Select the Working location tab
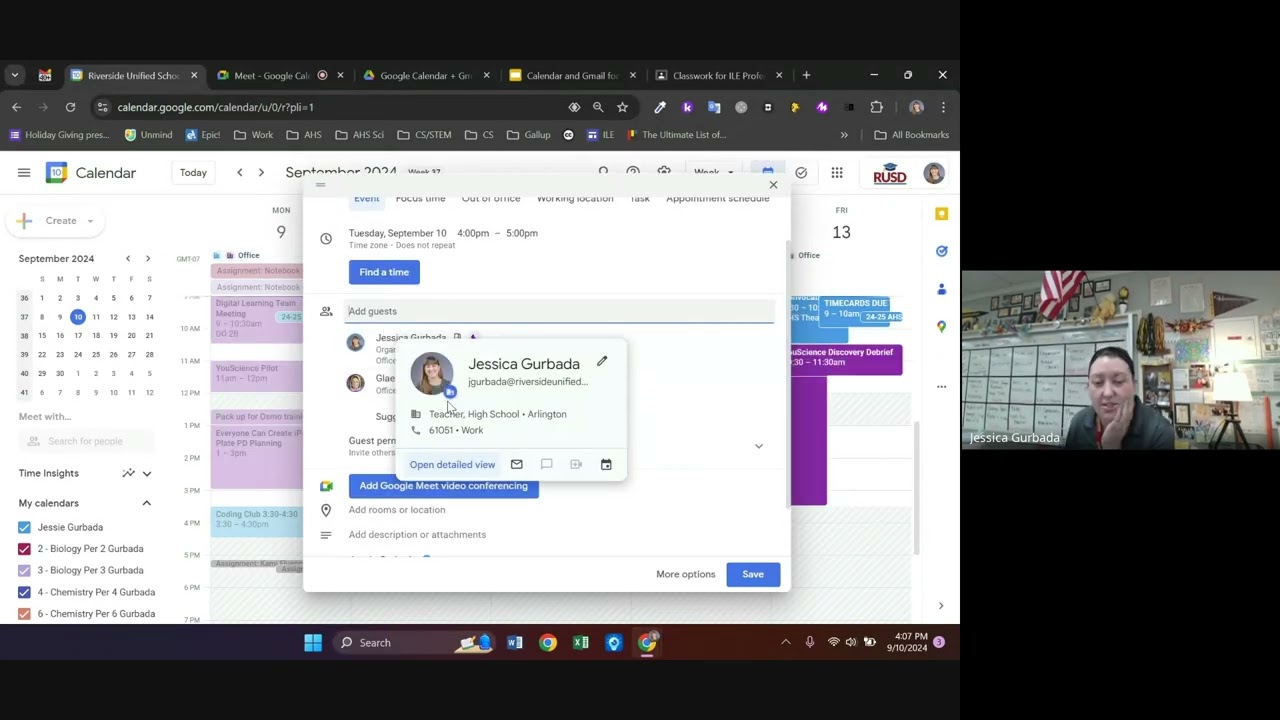 575,198
